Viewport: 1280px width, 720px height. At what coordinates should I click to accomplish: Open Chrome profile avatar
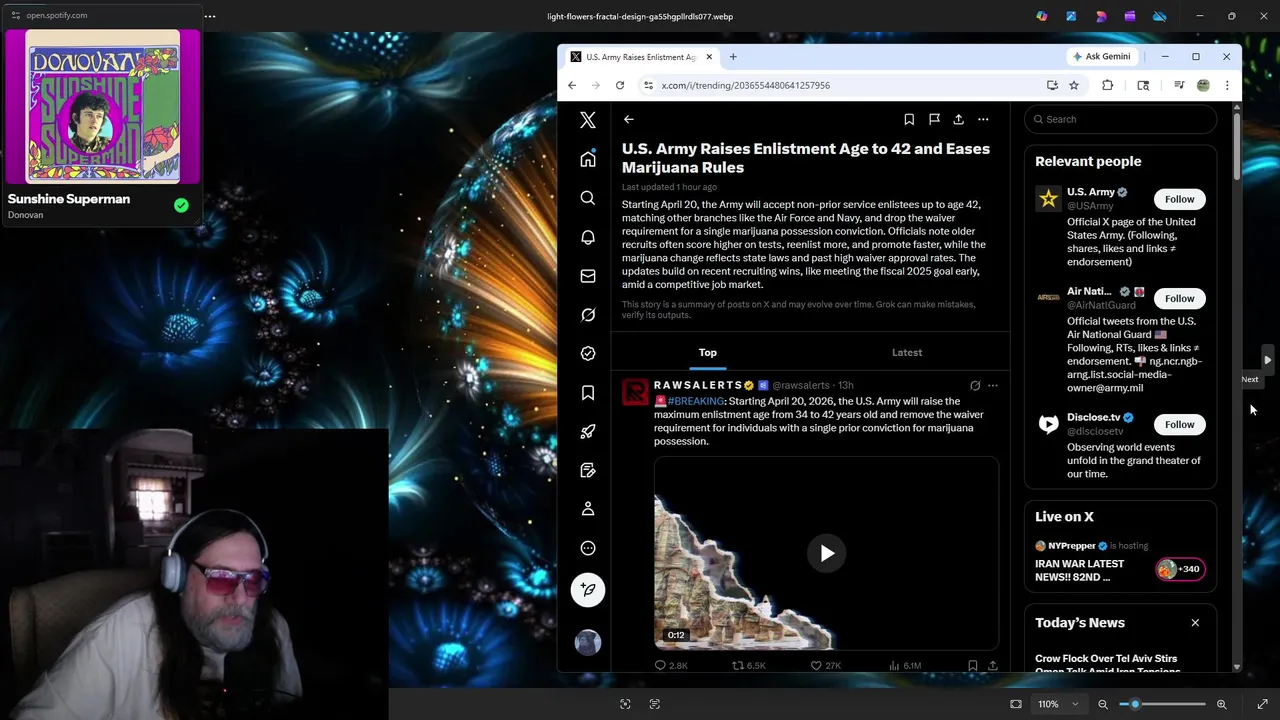tap(1203, 85)
